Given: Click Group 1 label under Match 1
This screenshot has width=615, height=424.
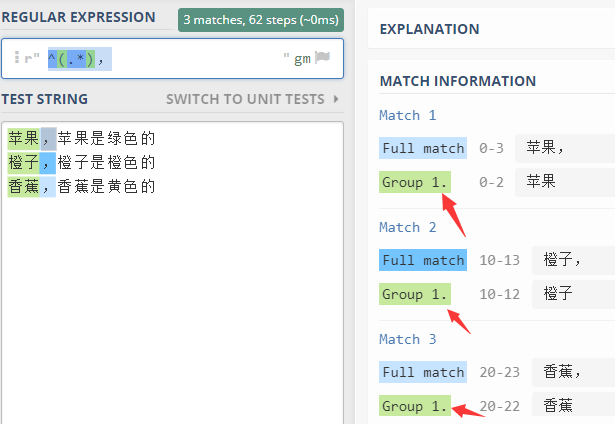Looking at the screenshot, I should 415,182.
